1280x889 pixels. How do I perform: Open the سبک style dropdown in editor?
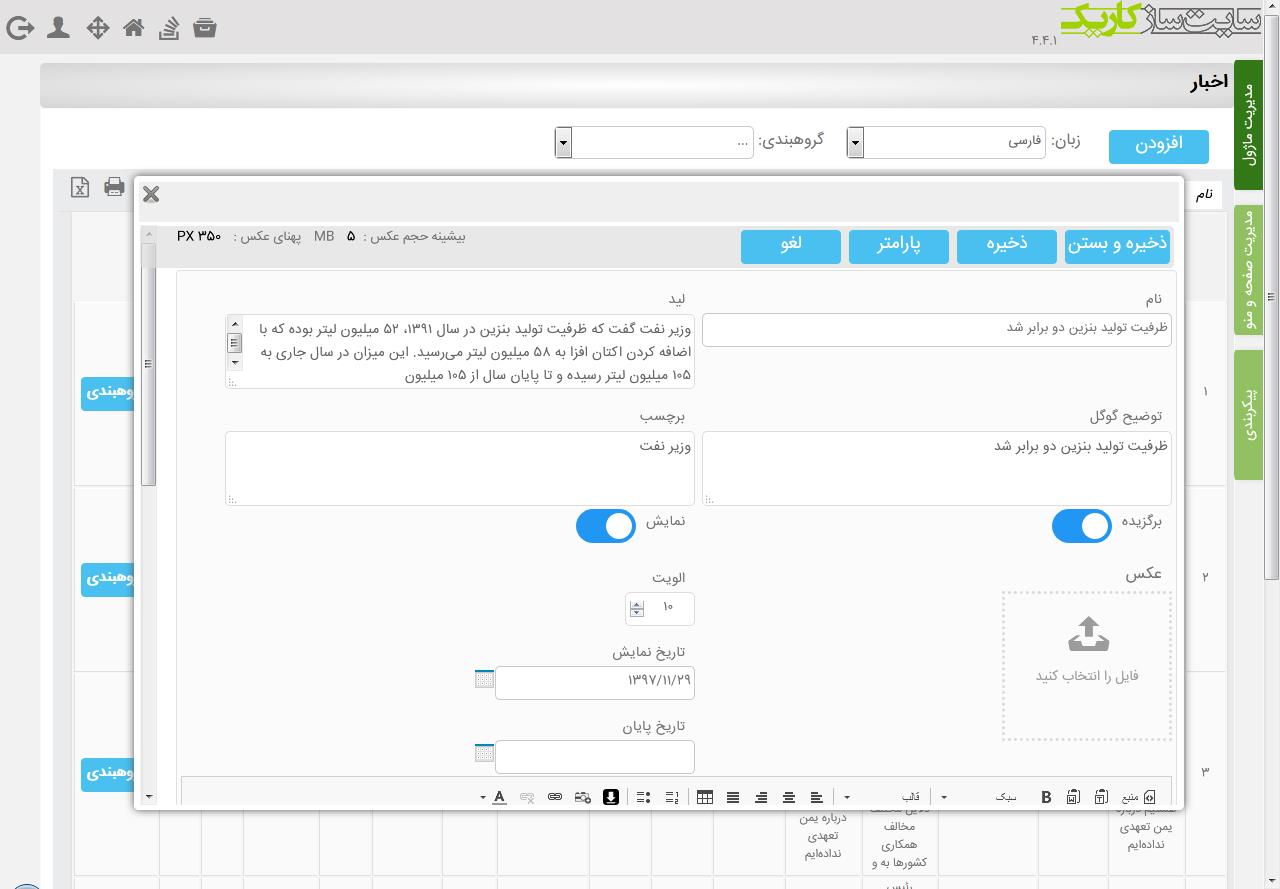tap(980, 797)
